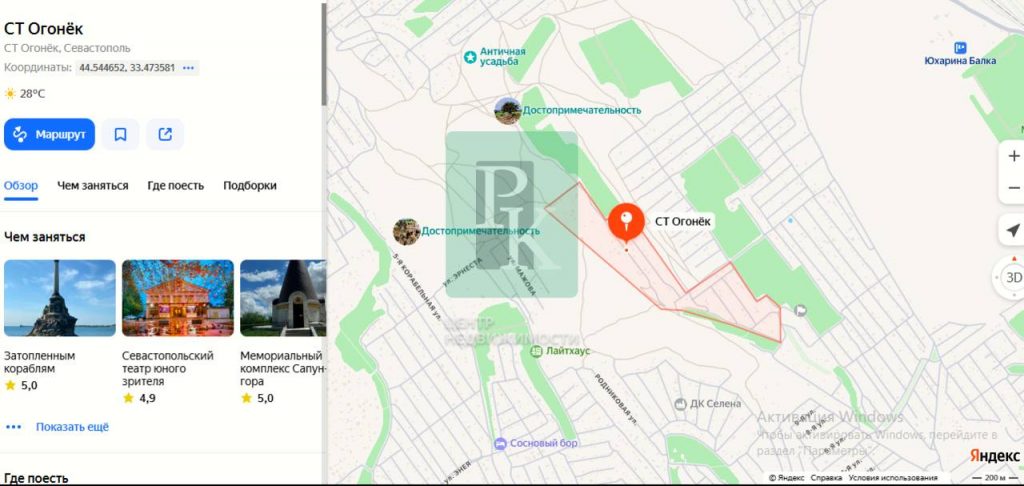
Task: Switch to the Обзор tab
Action: (21, 186)
